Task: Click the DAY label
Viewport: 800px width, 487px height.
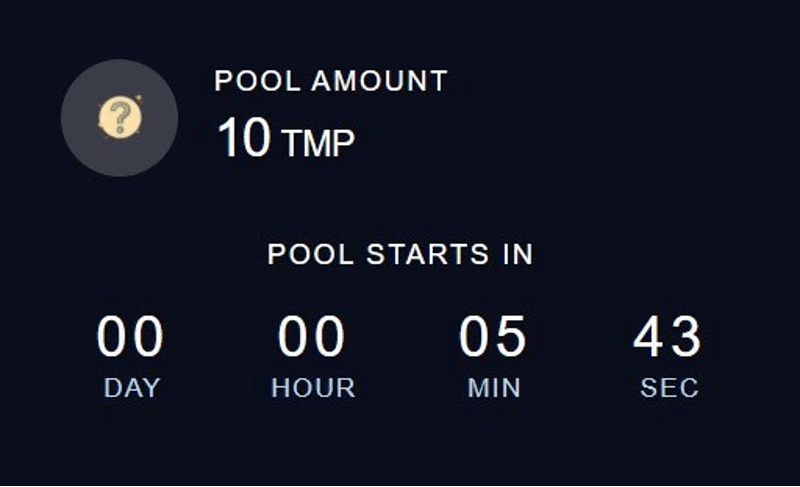Action: [x=132, y=388]
